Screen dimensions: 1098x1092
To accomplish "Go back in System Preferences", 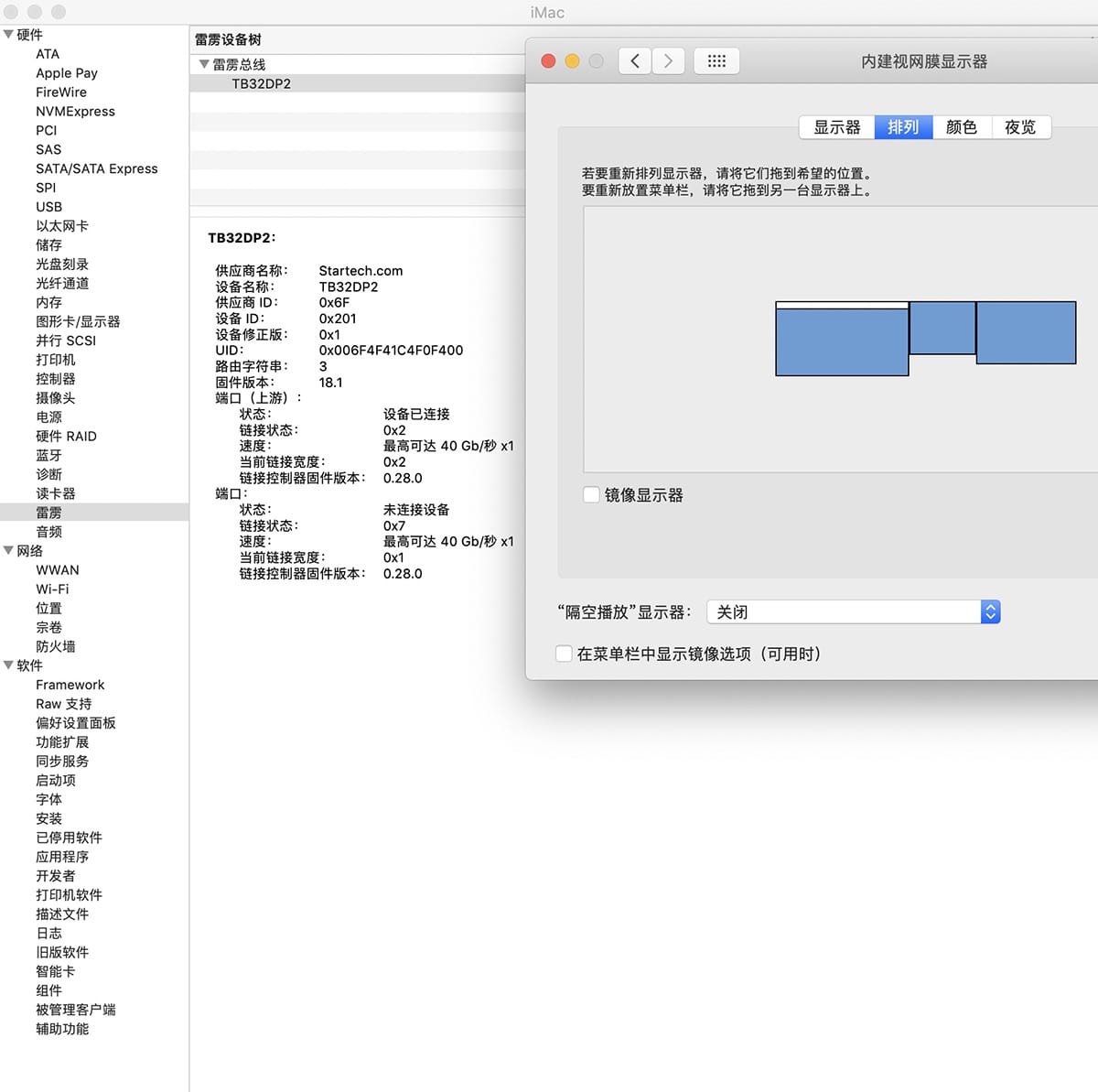I will click(635, 61).
